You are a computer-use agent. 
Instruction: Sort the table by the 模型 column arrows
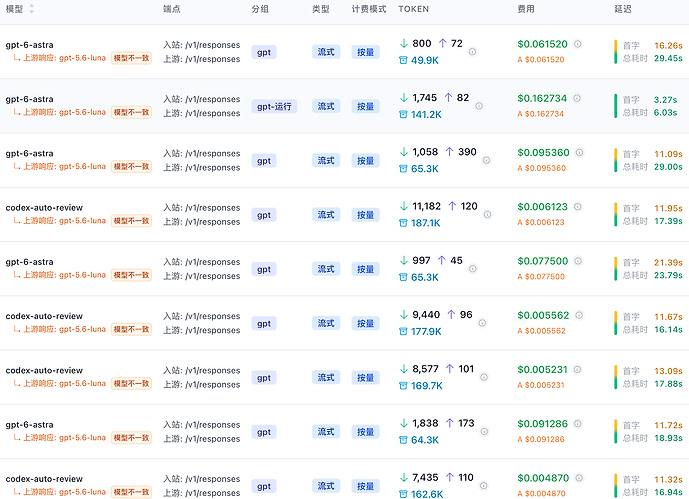[x=31, y=9]
